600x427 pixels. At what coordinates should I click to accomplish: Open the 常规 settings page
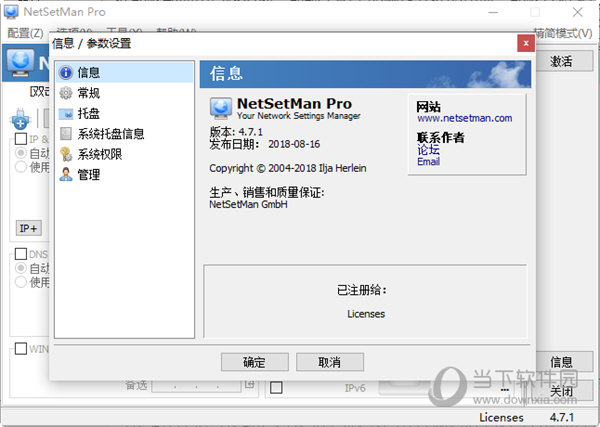[125, 93]
